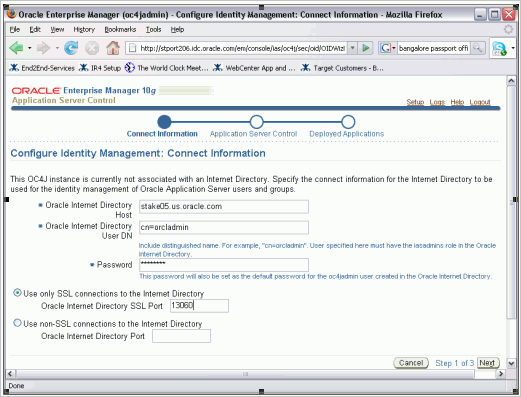Select Use non-SSL connections radio button

tap(17, 323)
